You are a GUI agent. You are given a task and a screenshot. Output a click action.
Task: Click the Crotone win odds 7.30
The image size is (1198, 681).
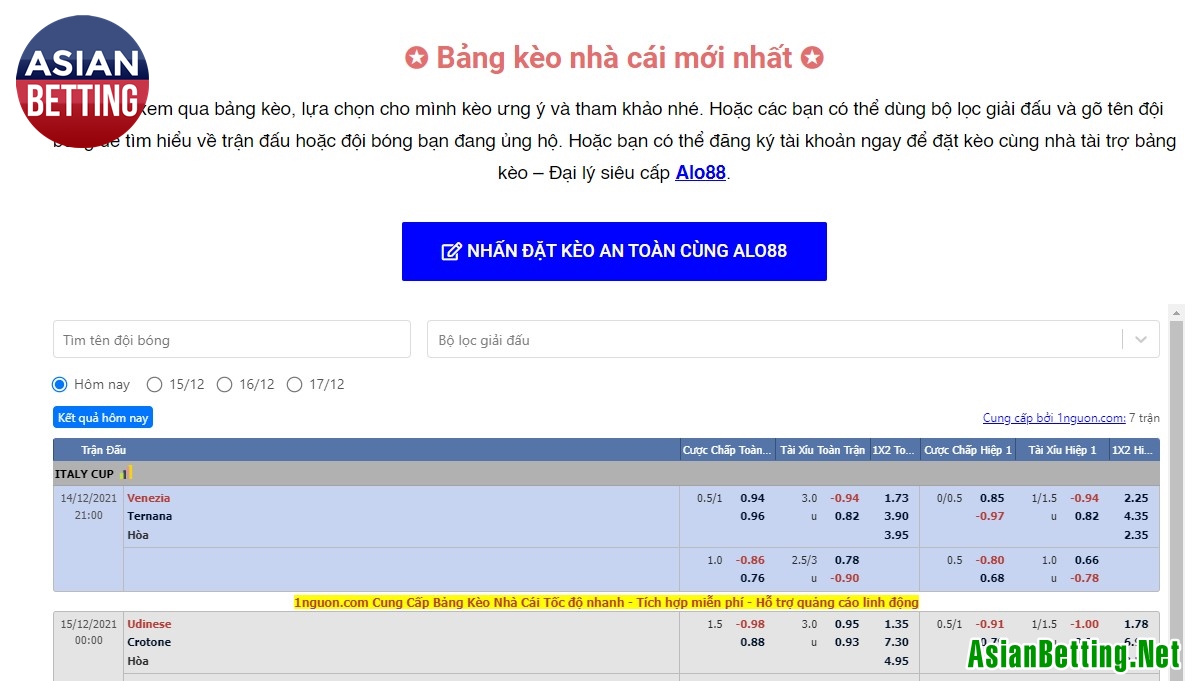pyautogui.click(x=896, y=642)
